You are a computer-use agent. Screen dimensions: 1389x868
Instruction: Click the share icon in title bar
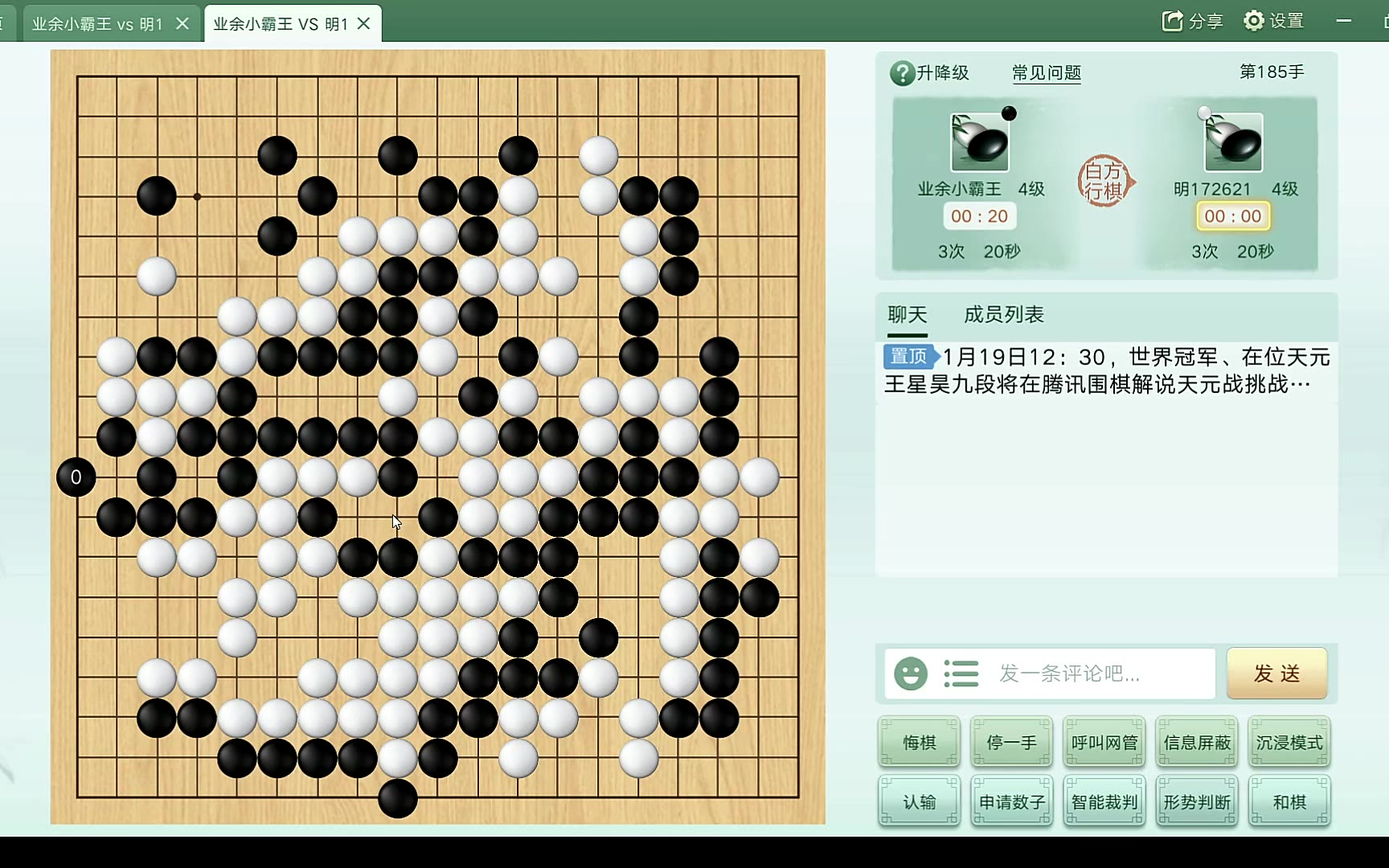click(x=1173, y=21)
